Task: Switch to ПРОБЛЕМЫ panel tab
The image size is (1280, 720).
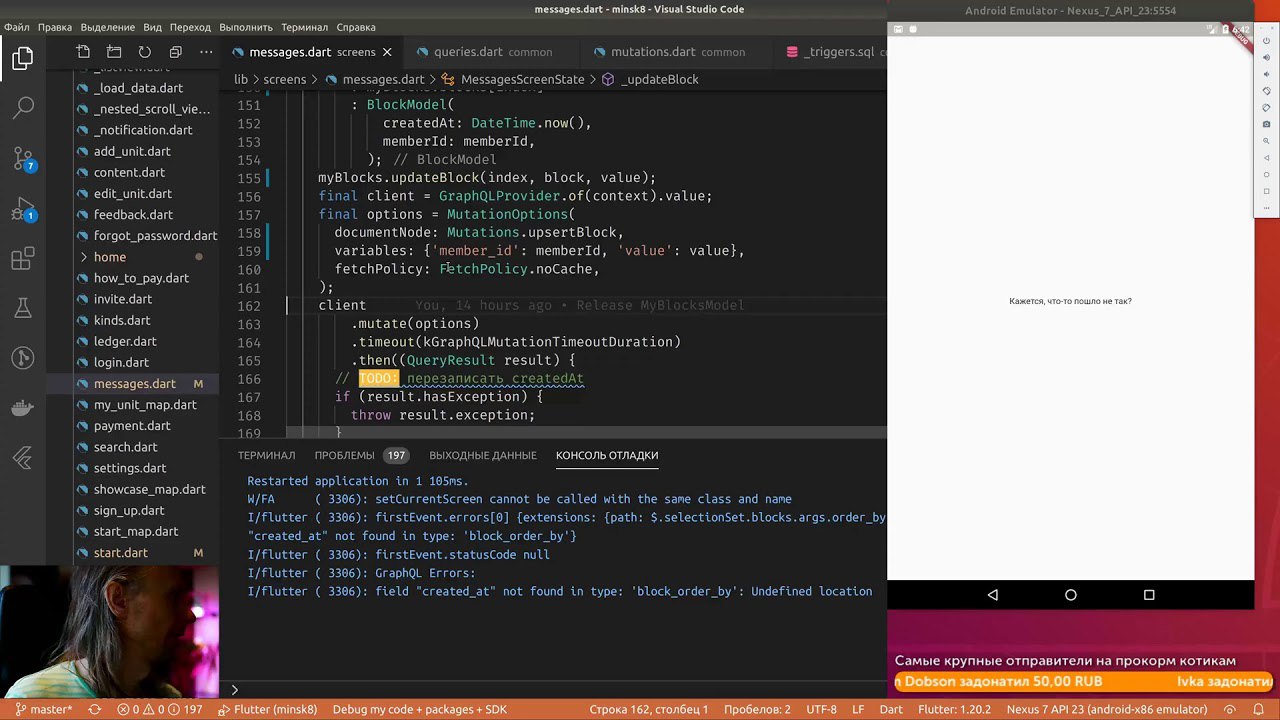Action: coord(344,455)
